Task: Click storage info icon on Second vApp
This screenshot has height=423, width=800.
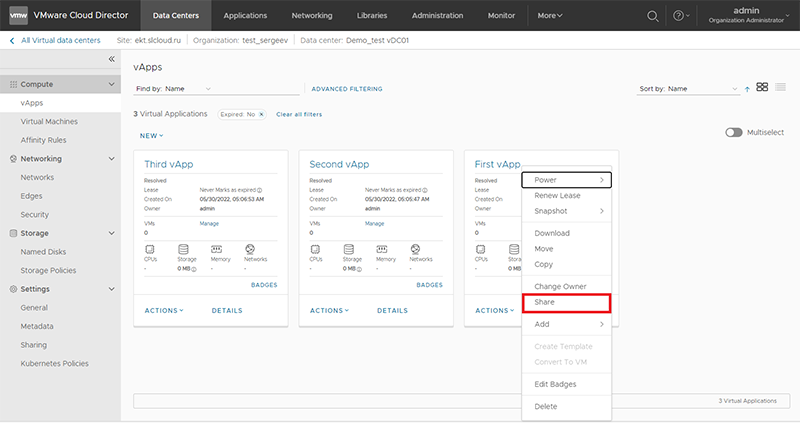Action: (x=359, y=269)
